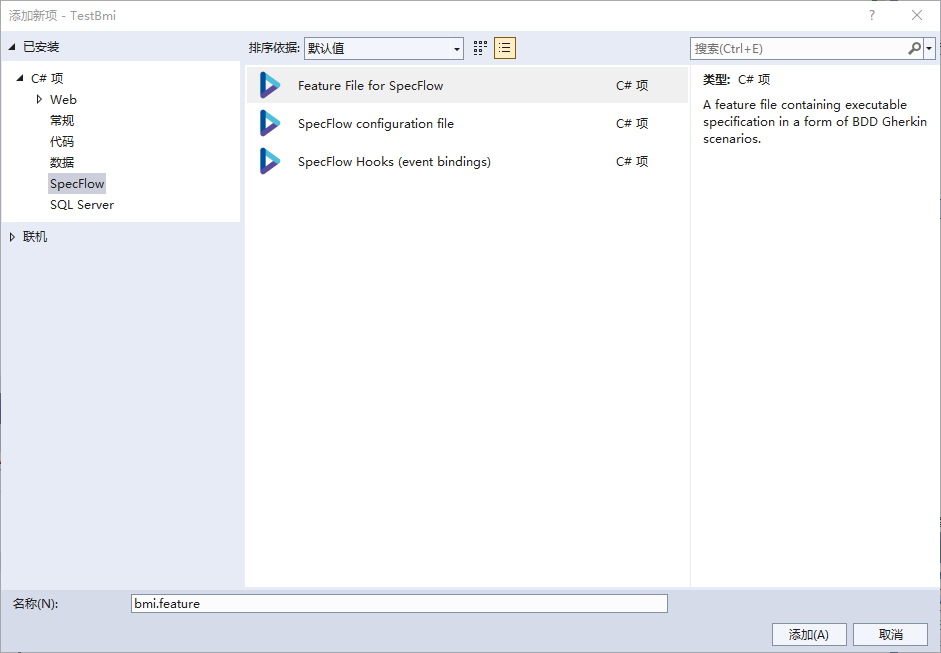
Task: Open the sort by 默认值 dropdown
Action: [383, 48]
